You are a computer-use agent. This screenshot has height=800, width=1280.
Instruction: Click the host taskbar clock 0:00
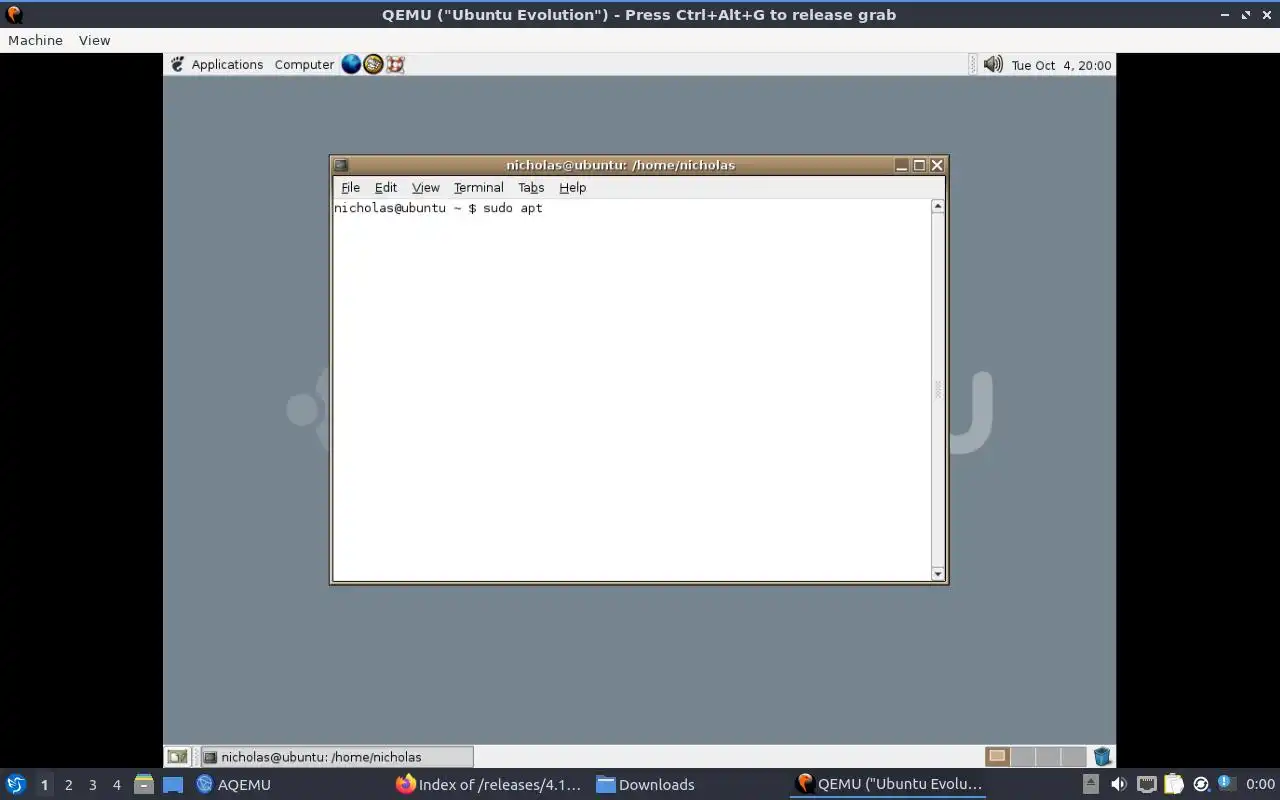[1260, 784]
